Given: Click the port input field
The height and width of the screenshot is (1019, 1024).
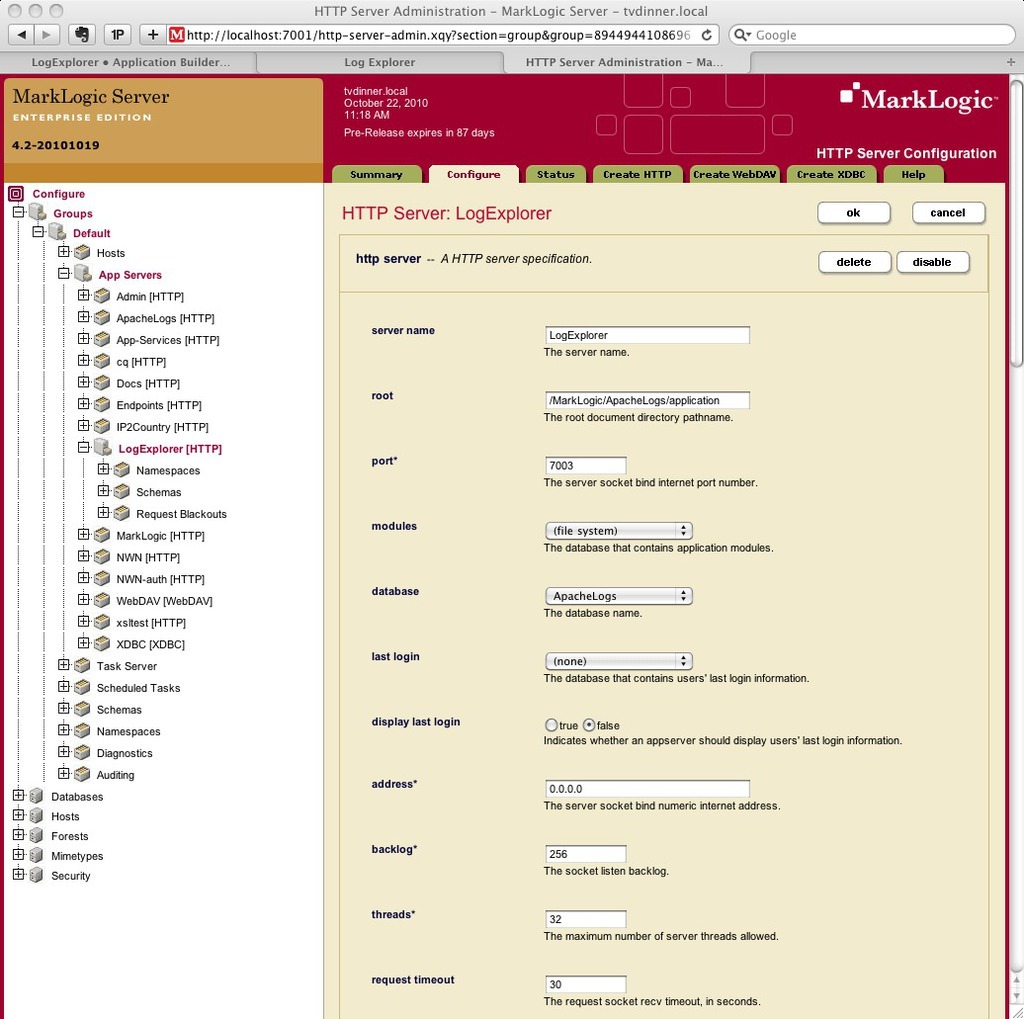Looking at the screenshot, I should tap(586, 465).
